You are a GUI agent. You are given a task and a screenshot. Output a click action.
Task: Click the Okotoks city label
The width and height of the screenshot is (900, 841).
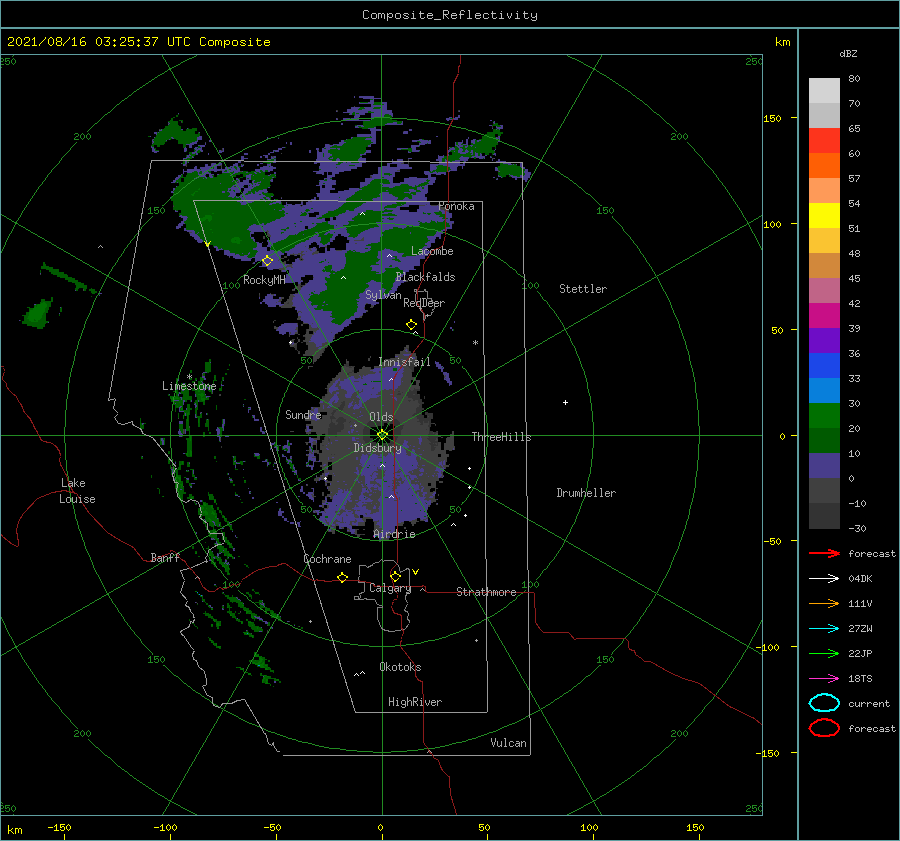(400, 667)
